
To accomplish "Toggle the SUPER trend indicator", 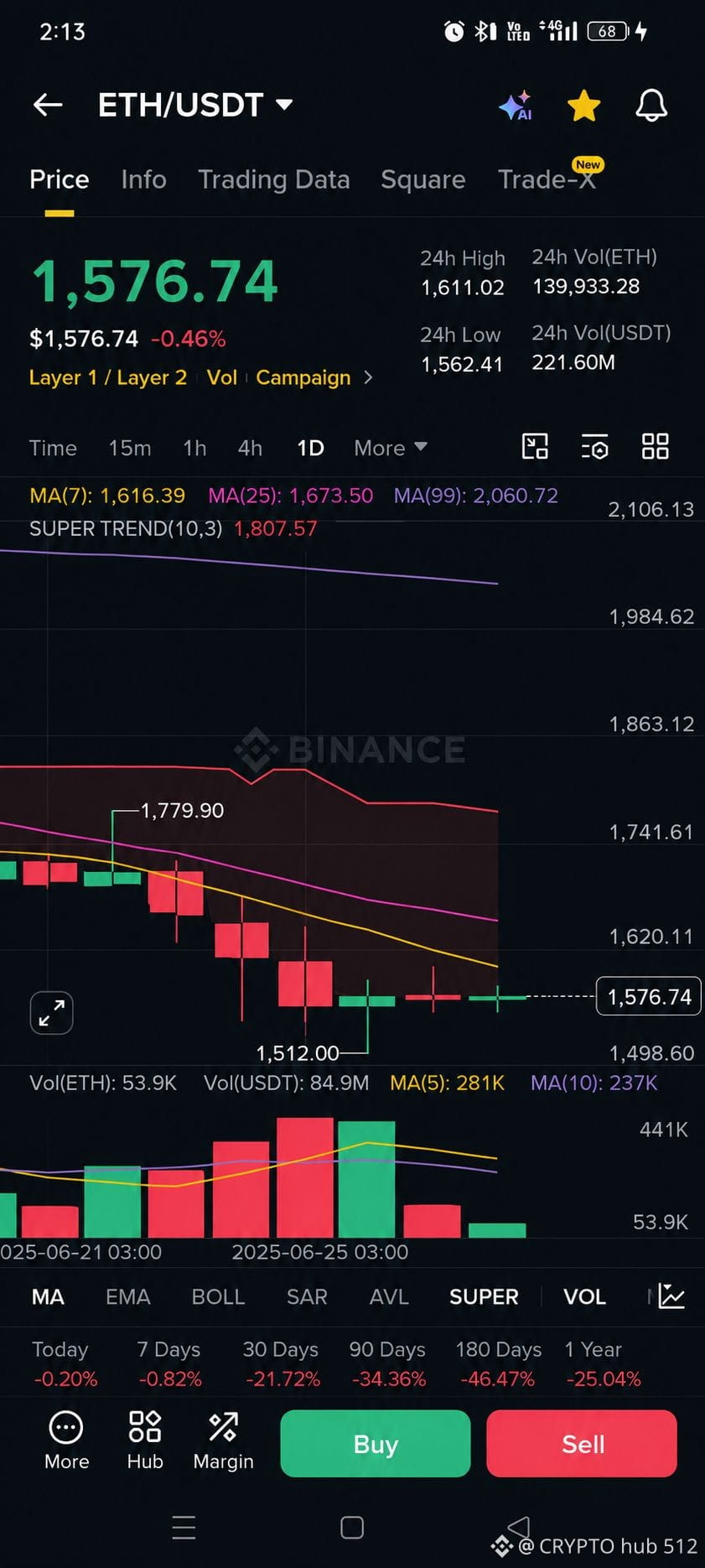I will point(484,1296).
